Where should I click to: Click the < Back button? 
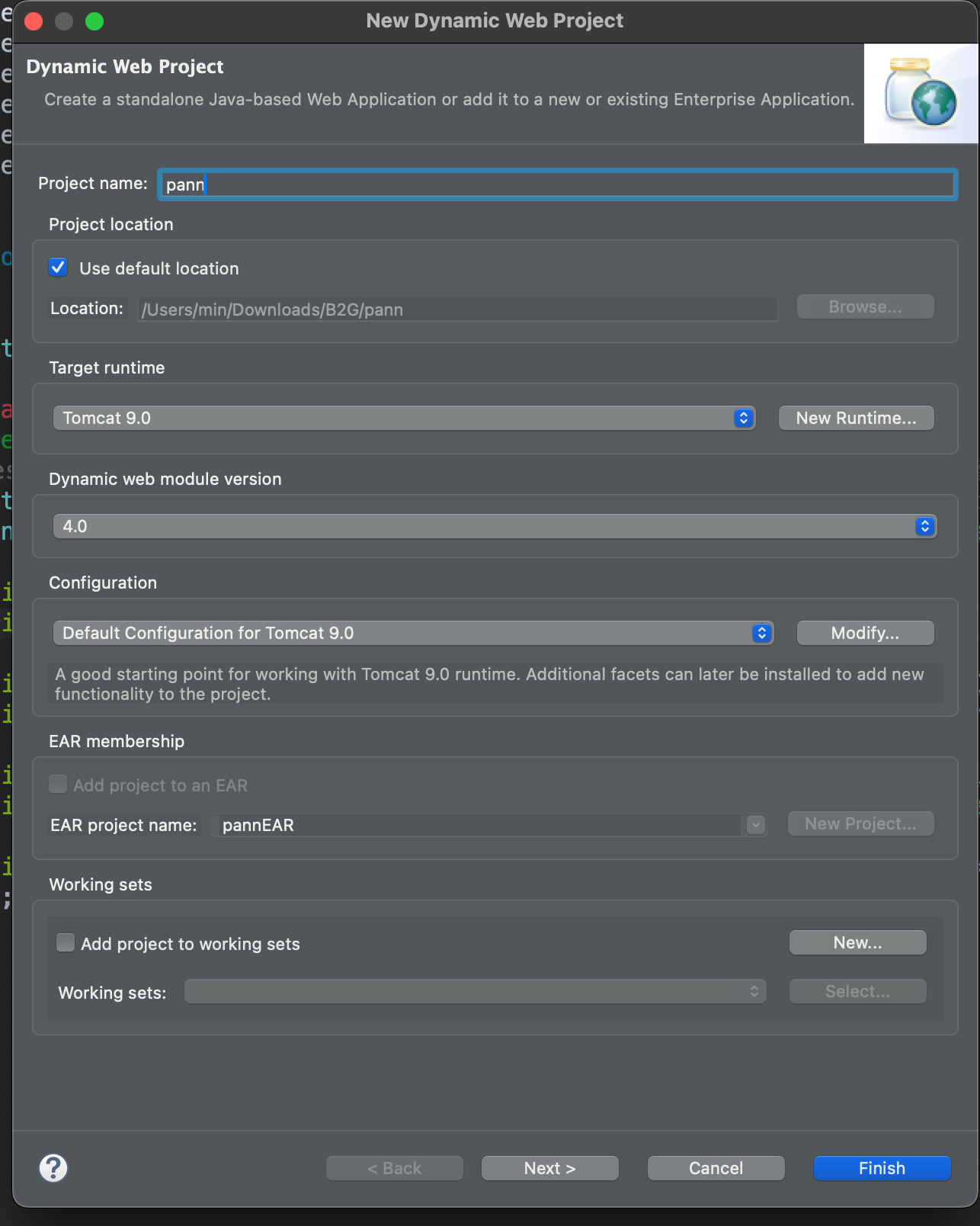[395, 1168]
